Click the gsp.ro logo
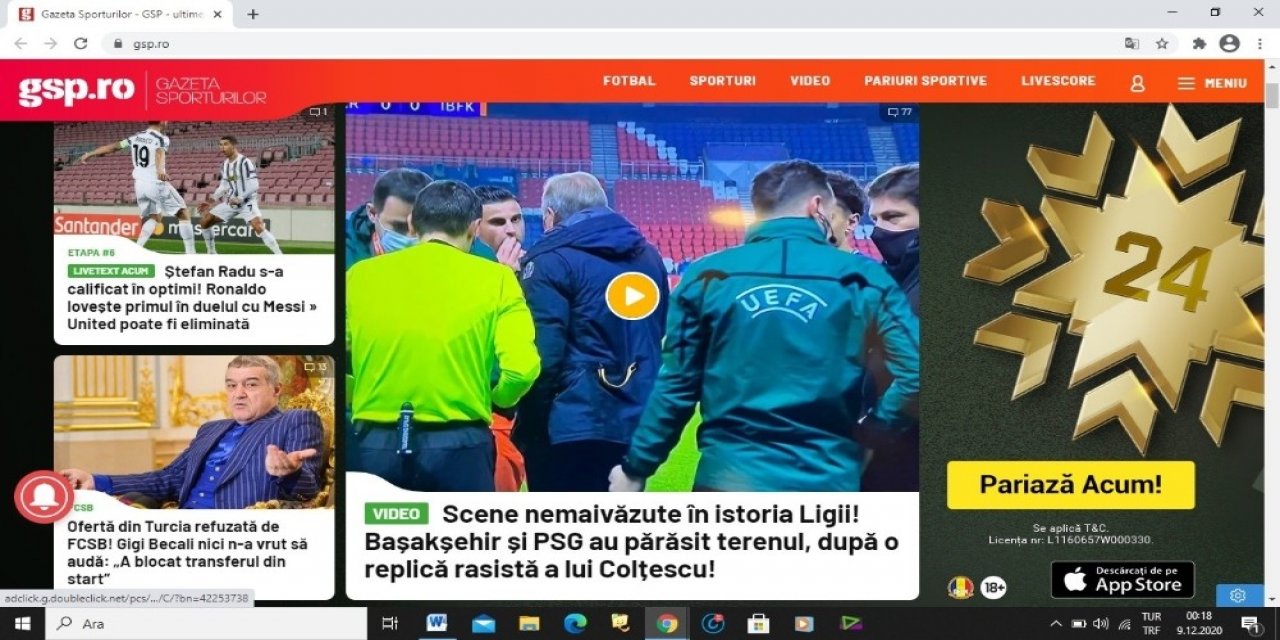The width and height of the screenshot is (1280, 640). pyautogui.click(x=77, y=90)
